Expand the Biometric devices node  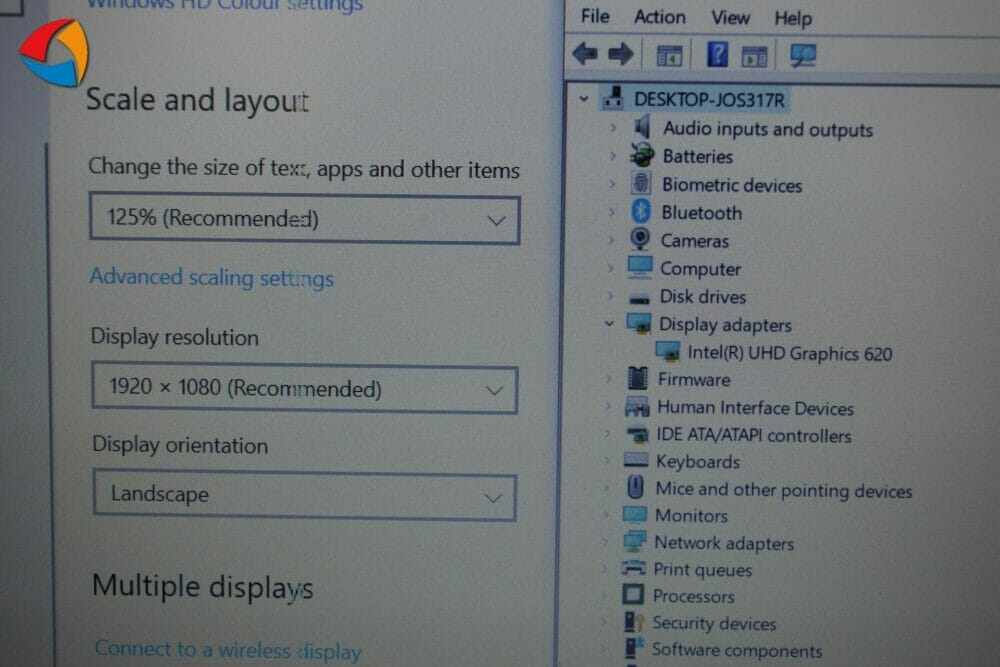point(612,184)
